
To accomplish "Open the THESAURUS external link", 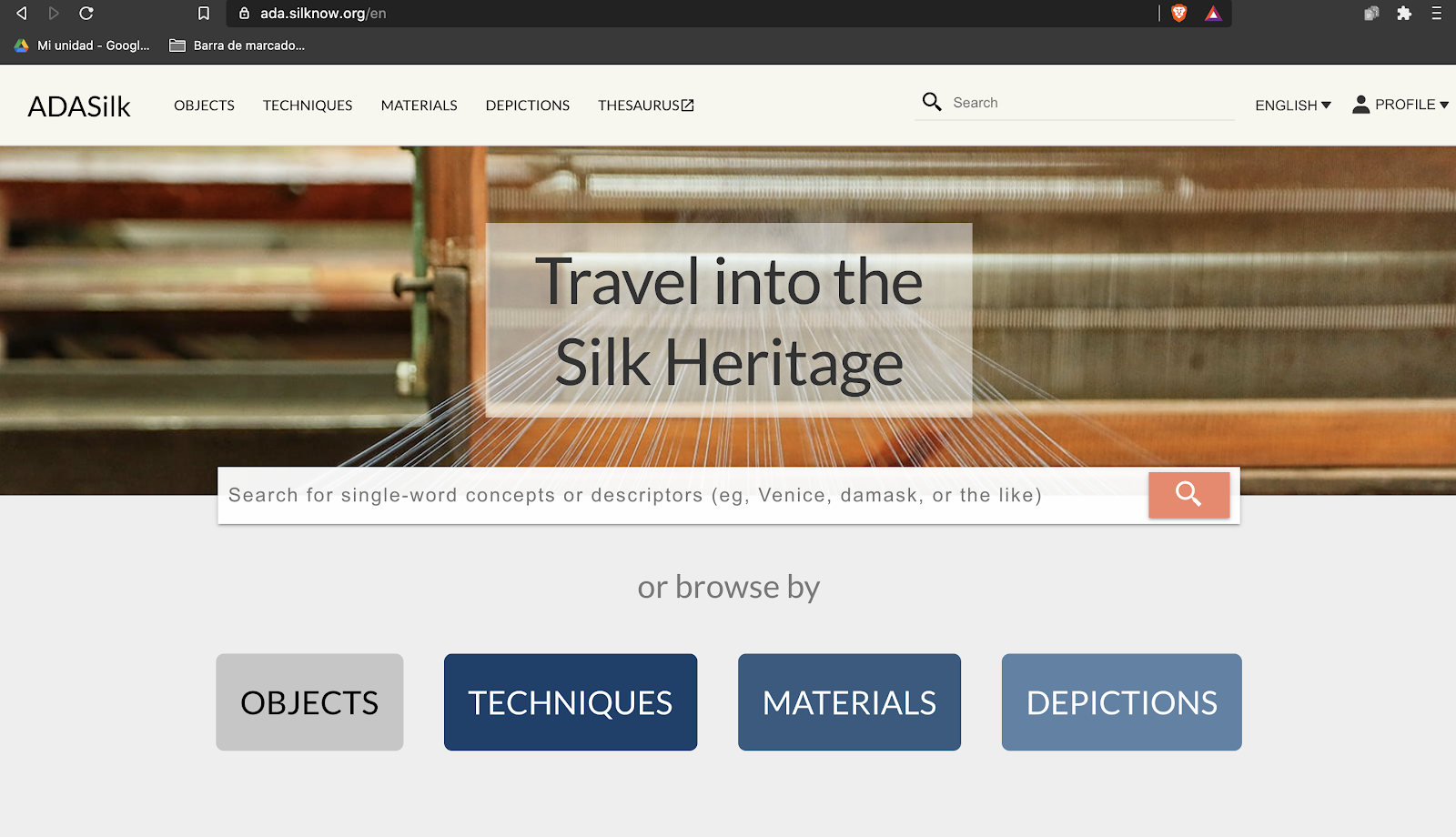I will click(646, 106).
